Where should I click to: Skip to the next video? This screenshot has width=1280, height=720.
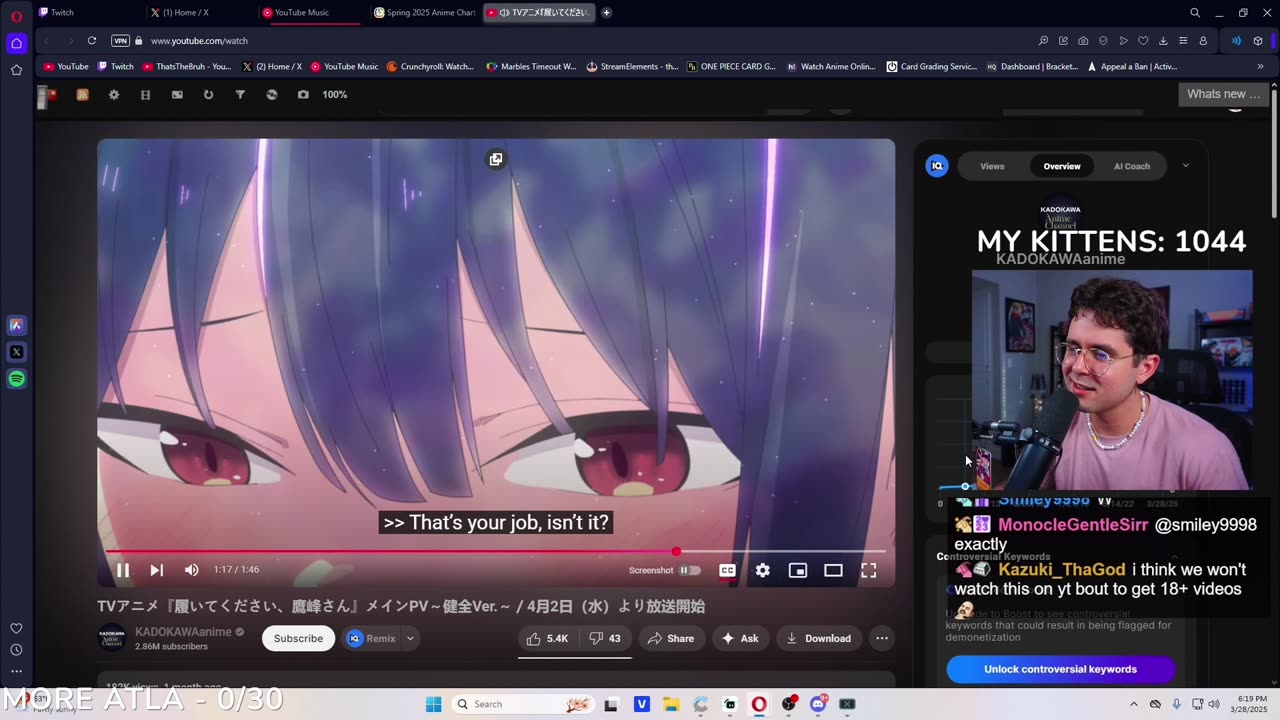tap(157, 570)
